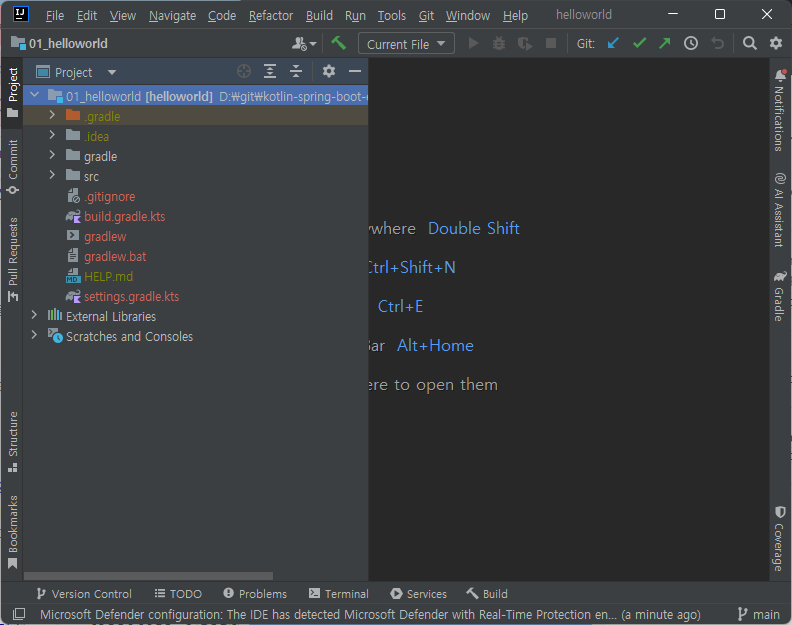The width and height of the screenshot is (792, 625).
Task: Click the Microsoft Defender status message
Action: 370,614
